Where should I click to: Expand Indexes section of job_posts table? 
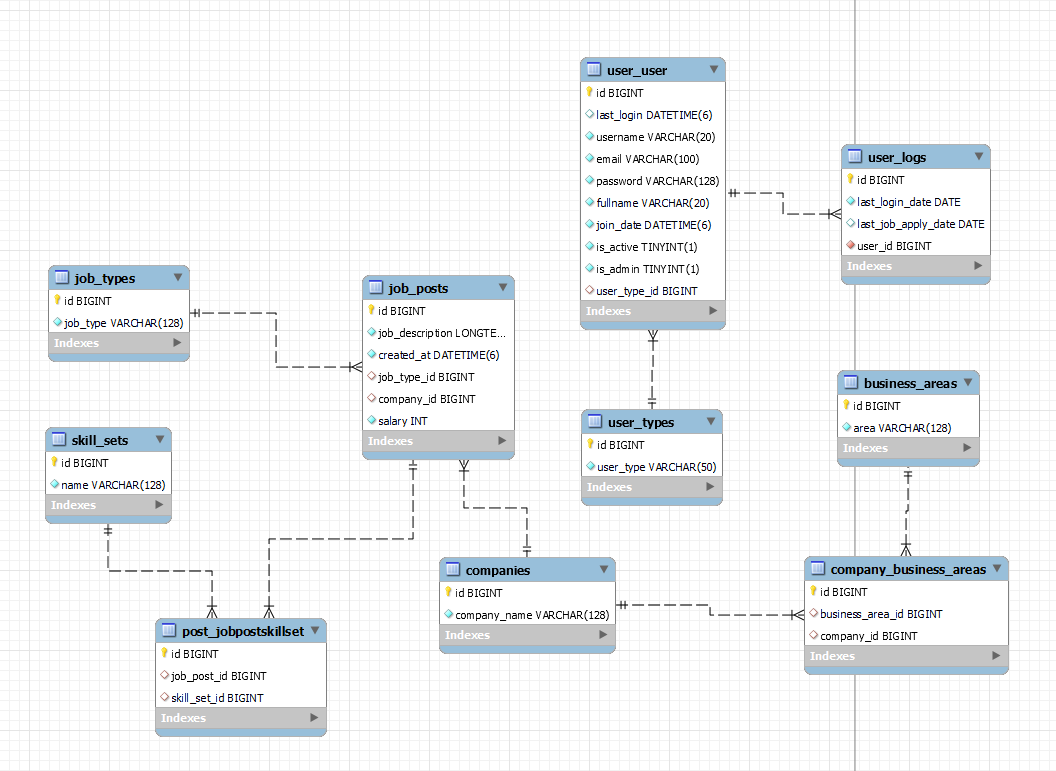point(502,440)
